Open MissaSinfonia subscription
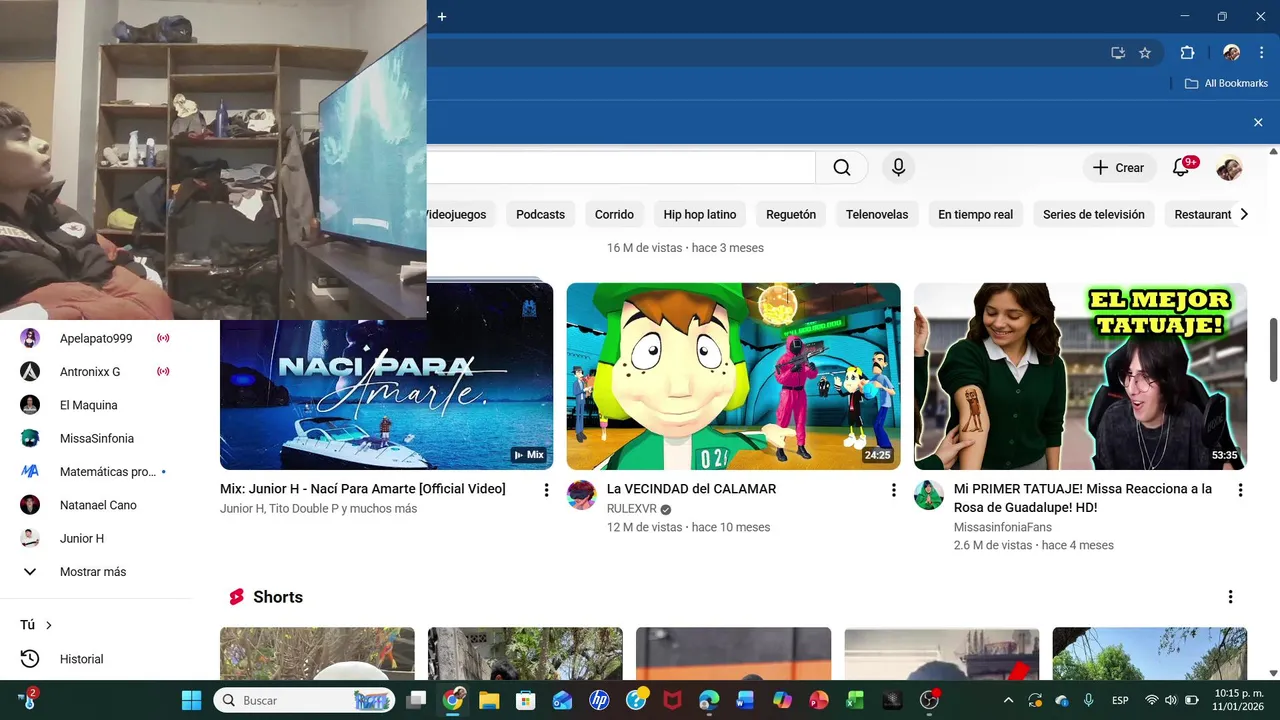The image size is (1280, 720). click(x=96, y=438)
